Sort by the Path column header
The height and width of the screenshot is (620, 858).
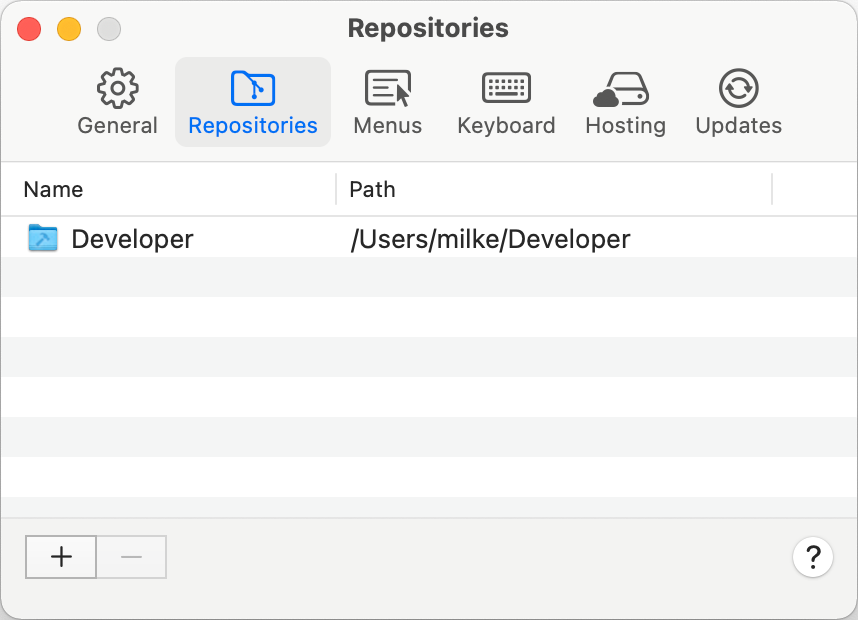click(x=373, y=189)
